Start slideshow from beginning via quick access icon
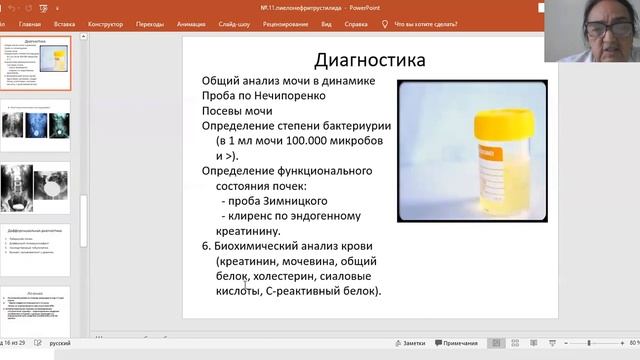 [43, 8]
